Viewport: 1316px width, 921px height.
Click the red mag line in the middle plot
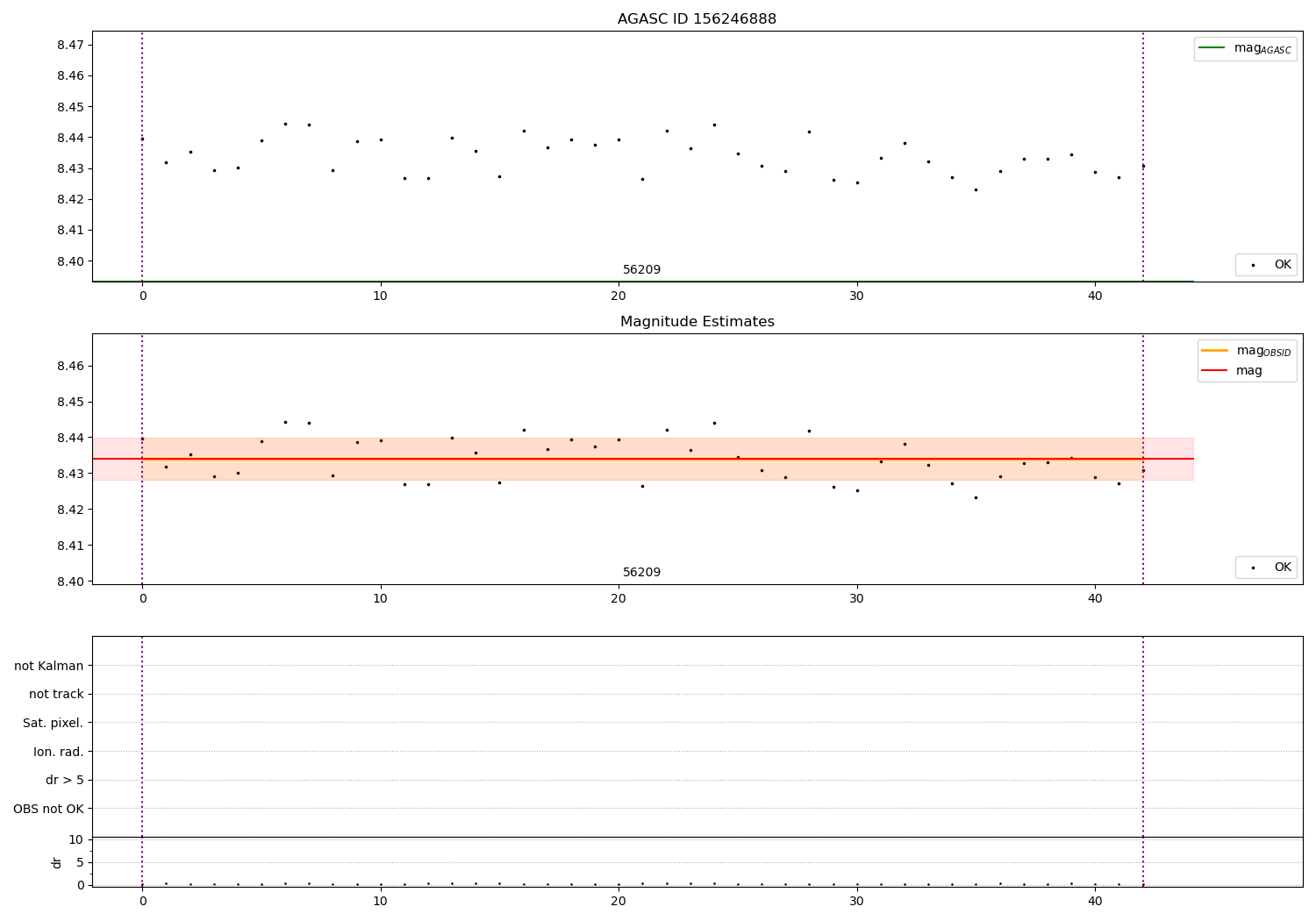643,459
